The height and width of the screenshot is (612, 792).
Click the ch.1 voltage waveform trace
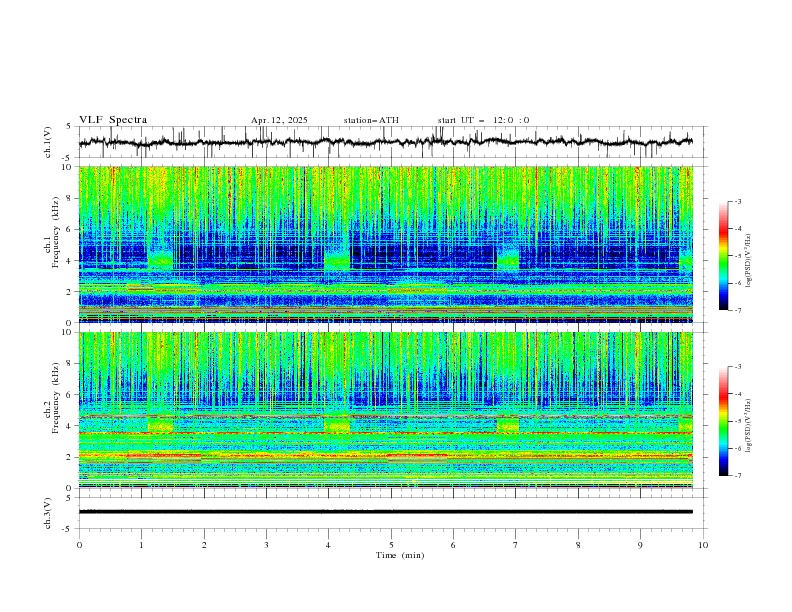pos(386,142)
